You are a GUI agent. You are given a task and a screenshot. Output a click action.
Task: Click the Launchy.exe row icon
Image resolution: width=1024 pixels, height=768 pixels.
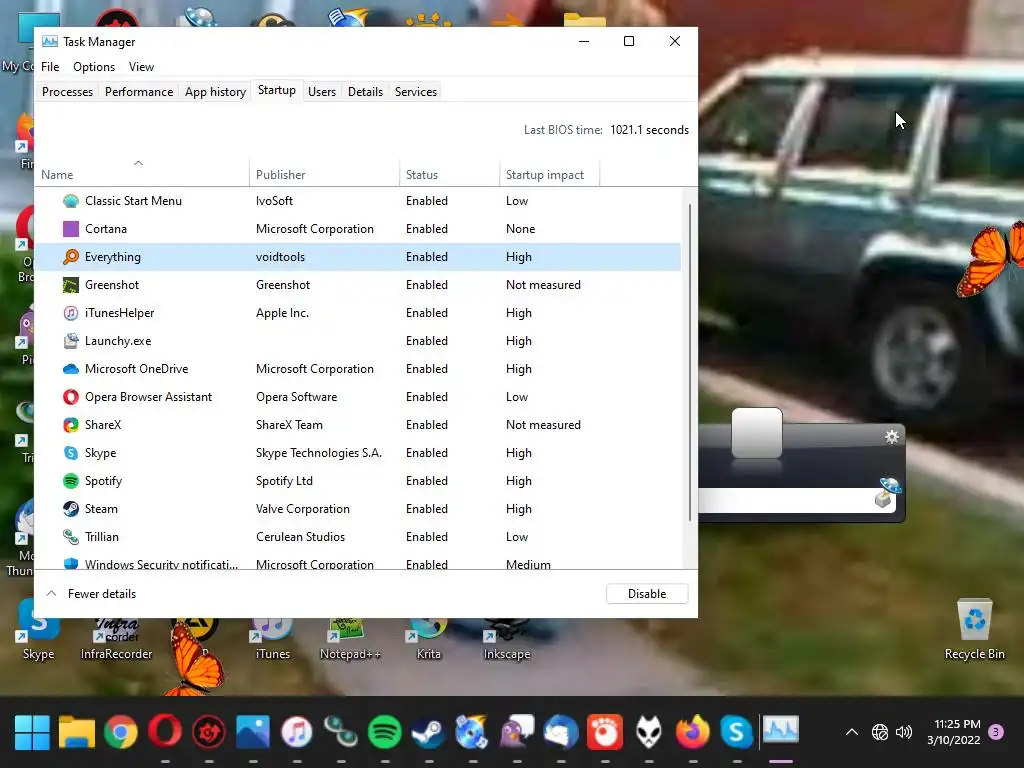[x=71, y=341]
